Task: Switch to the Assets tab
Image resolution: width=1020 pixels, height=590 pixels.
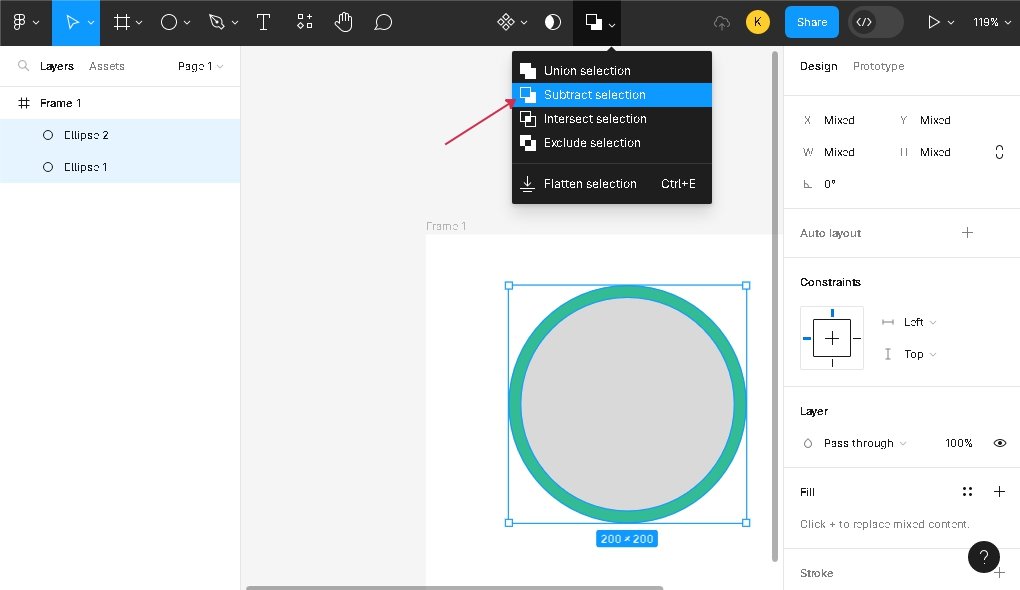Action: point(107,66)
